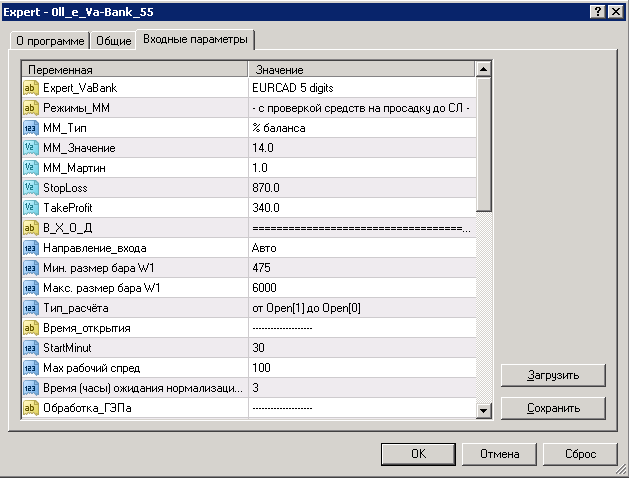Click the string icon beside В_Х_О_Д
Image resolution: width=629 pixels, height=478 pixels.
click(31, 228)
